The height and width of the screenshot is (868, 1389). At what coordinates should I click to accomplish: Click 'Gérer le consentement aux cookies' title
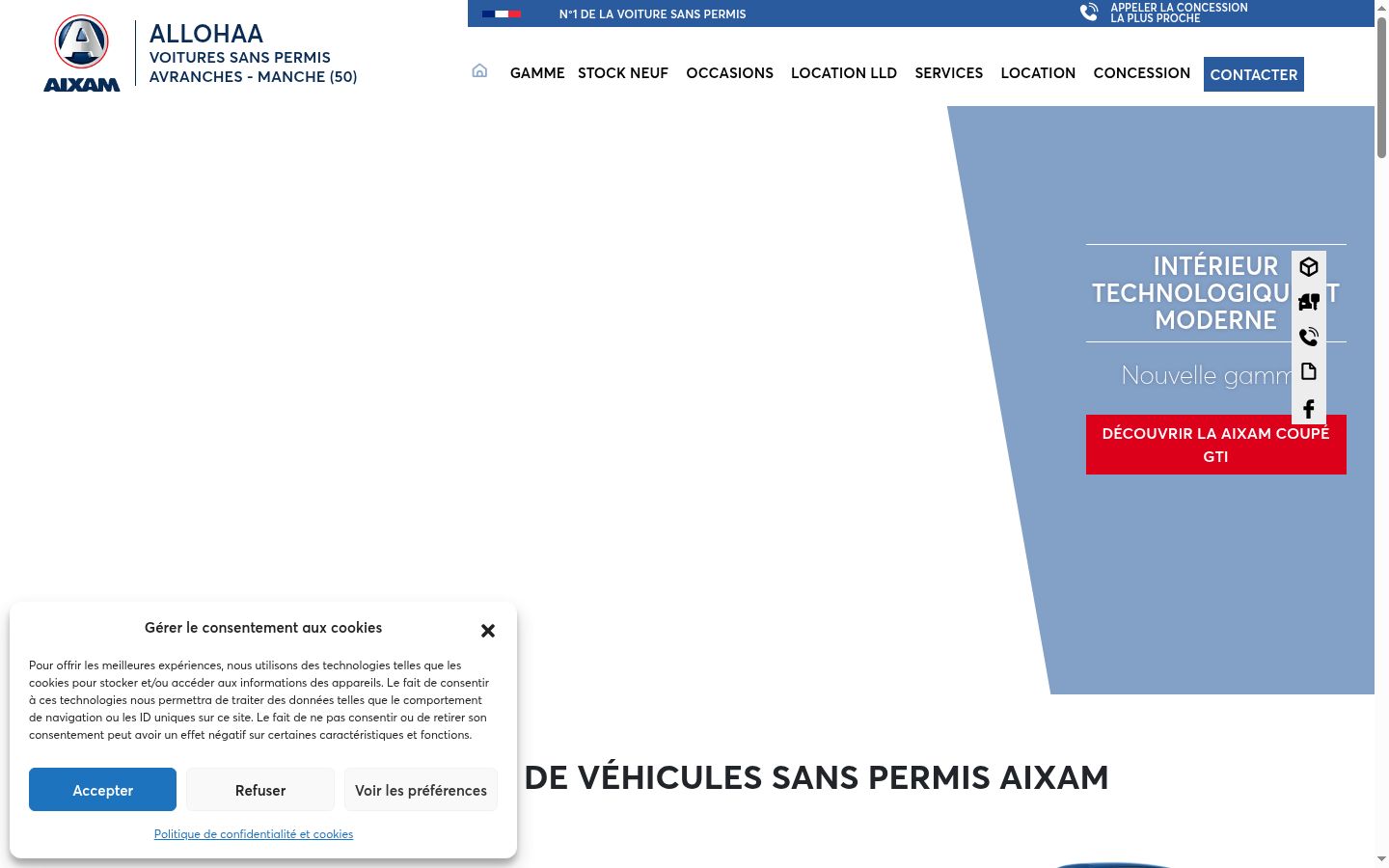click(x=263, y=628)
